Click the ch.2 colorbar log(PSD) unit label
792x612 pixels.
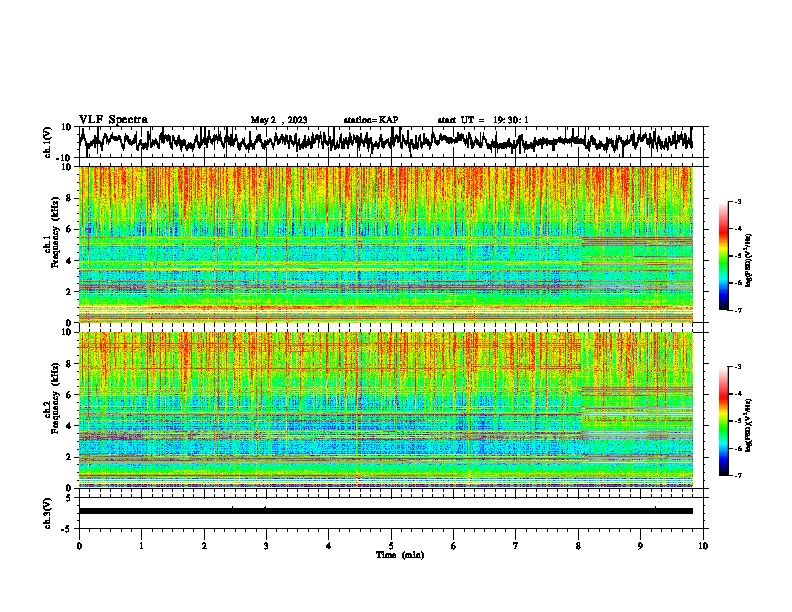click(749, 425)
